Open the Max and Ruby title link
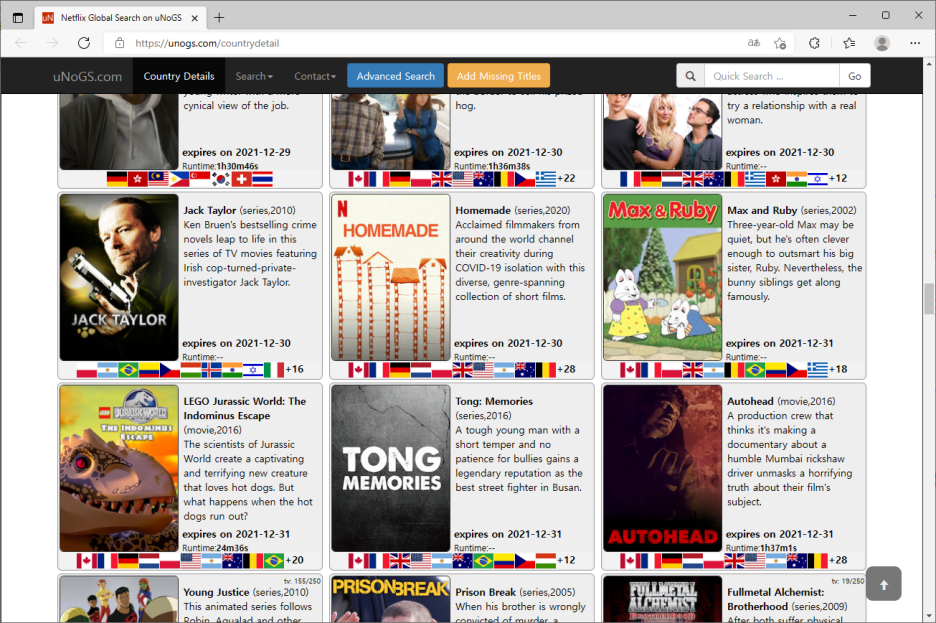The image size is (936, 623). point(762,210)
